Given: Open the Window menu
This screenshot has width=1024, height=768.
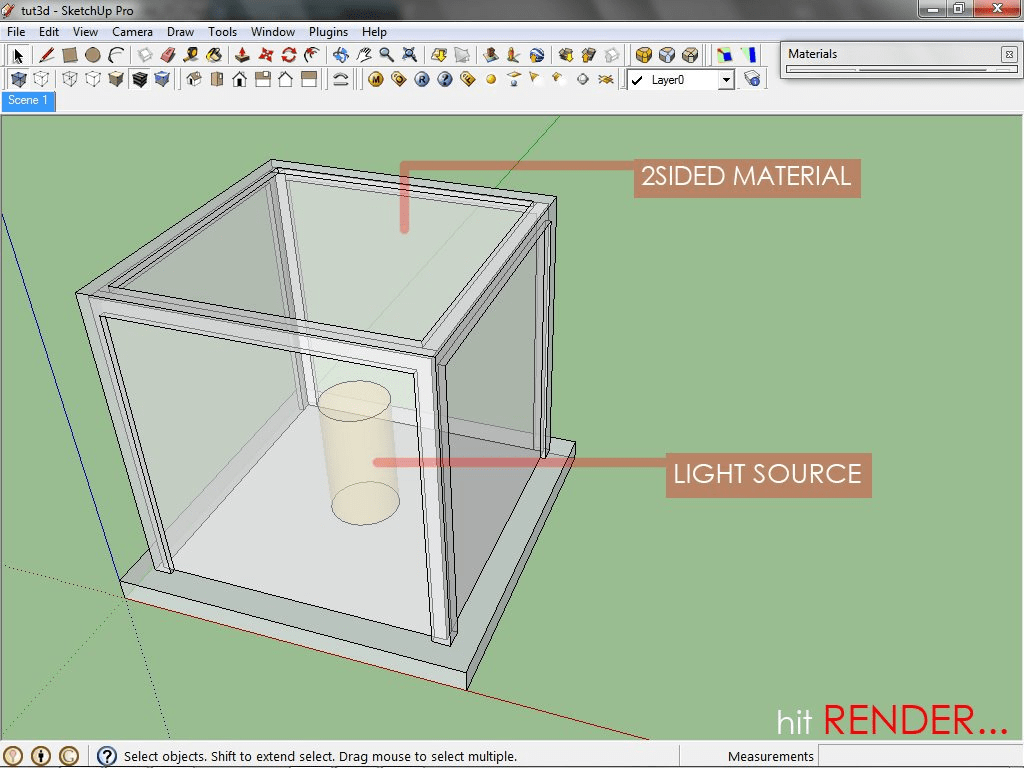Looking at the screenshot, I should tap(272, 31).
